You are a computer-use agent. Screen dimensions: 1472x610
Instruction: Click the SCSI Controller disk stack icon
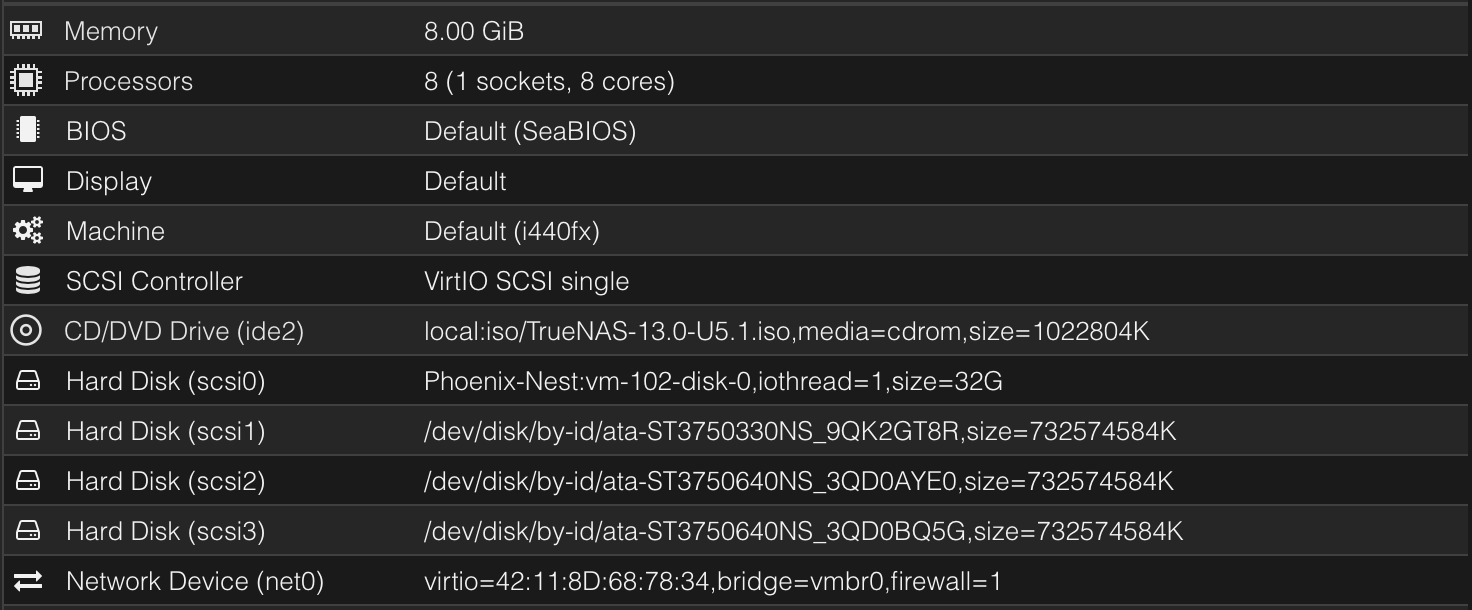[x=26, y=280]
